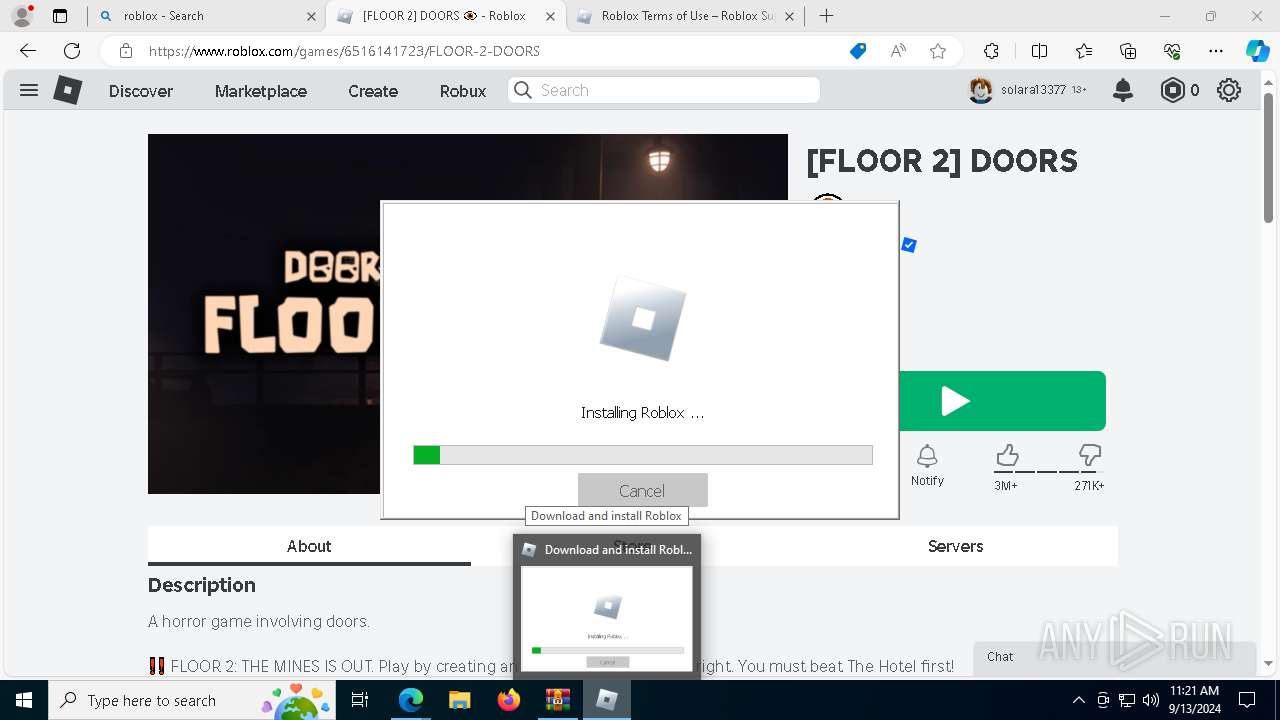Open Roblox settings gear
The height and width of the screenshot is (720, 1280).
[x=1229, y=90]
